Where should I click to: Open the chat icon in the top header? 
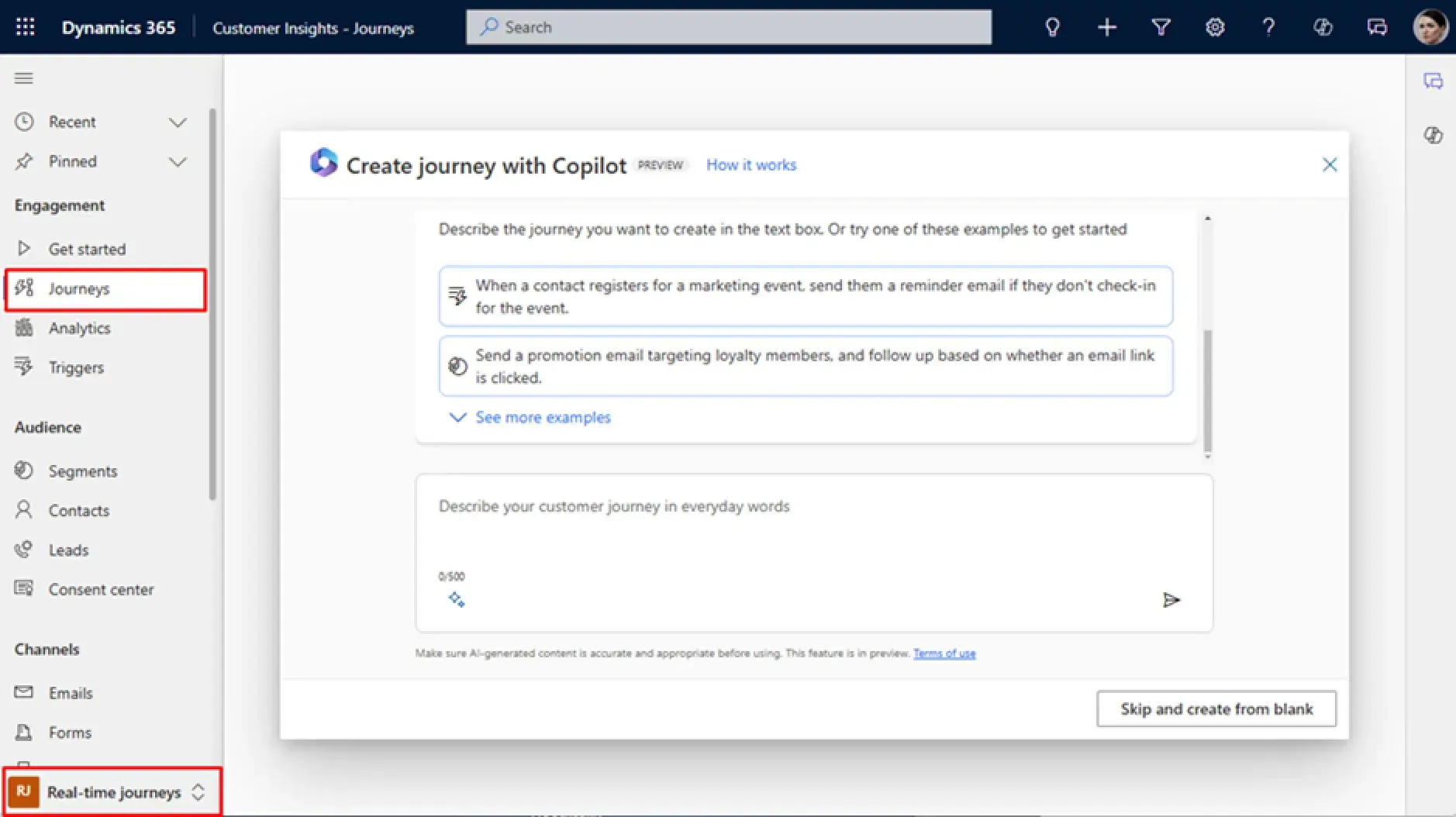[x=1377, y=27]
